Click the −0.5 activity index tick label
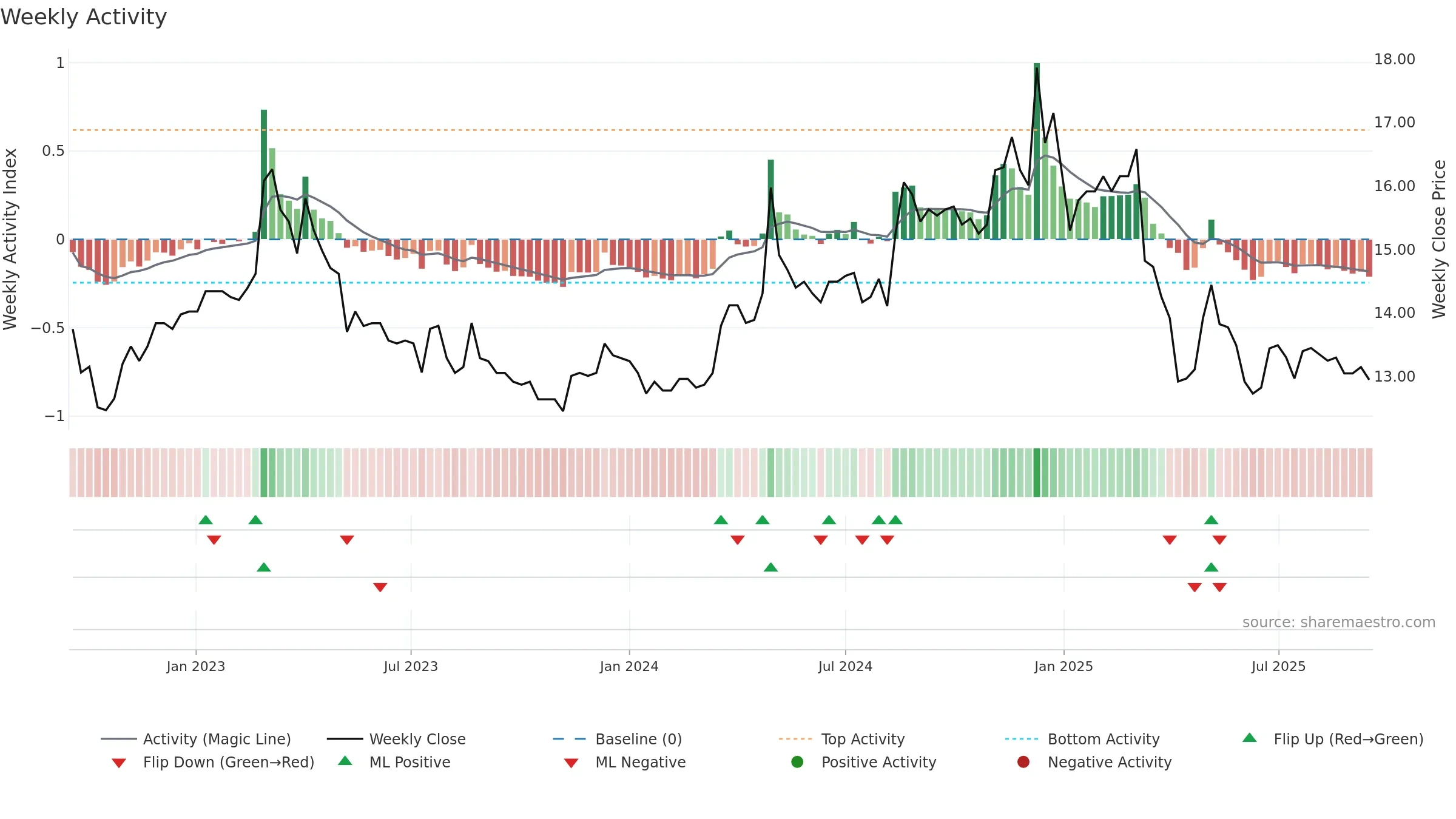Image resolution: width=1456 pixels, height=819 pixels. click(48, 328)
